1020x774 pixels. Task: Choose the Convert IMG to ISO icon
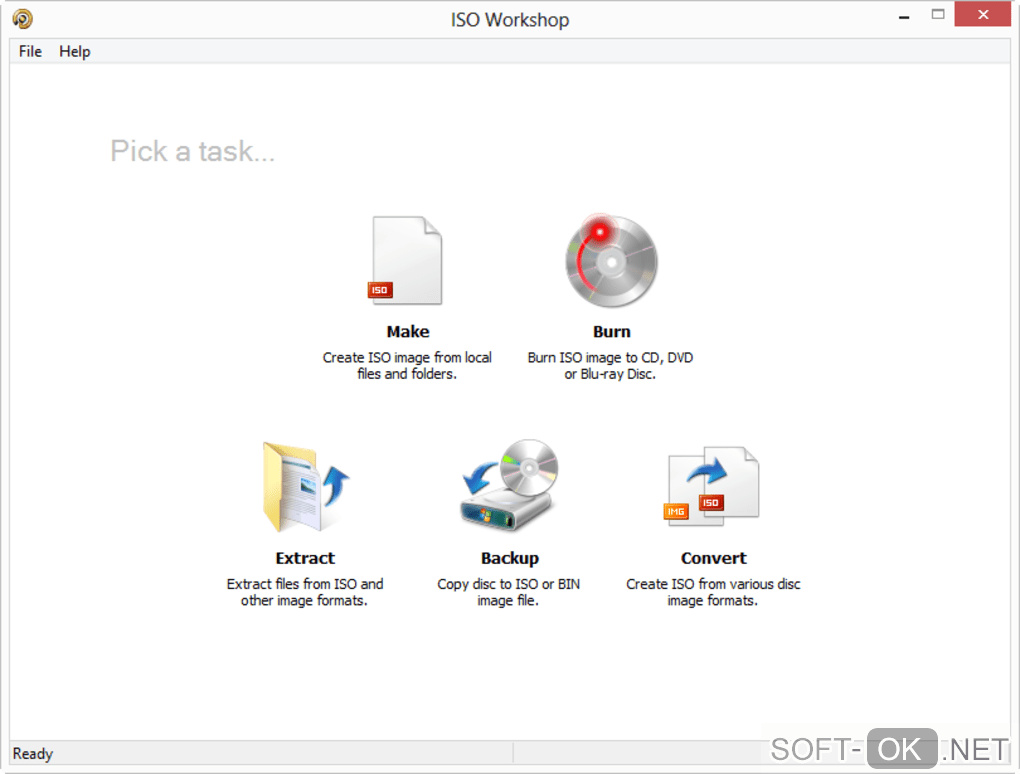pos(712,486)
